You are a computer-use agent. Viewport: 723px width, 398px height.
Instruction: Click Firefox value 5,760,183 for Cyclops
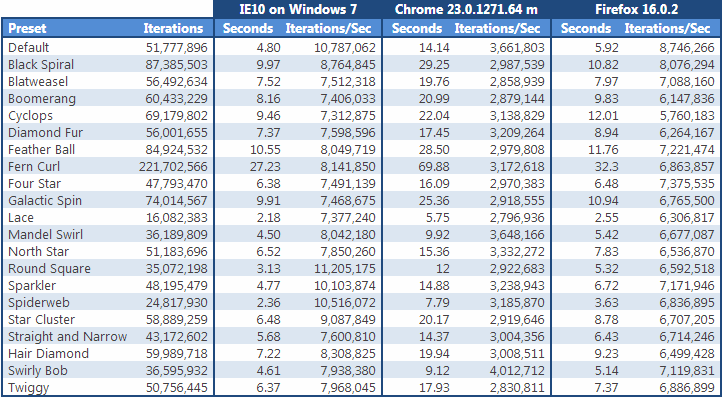[687, 116]
